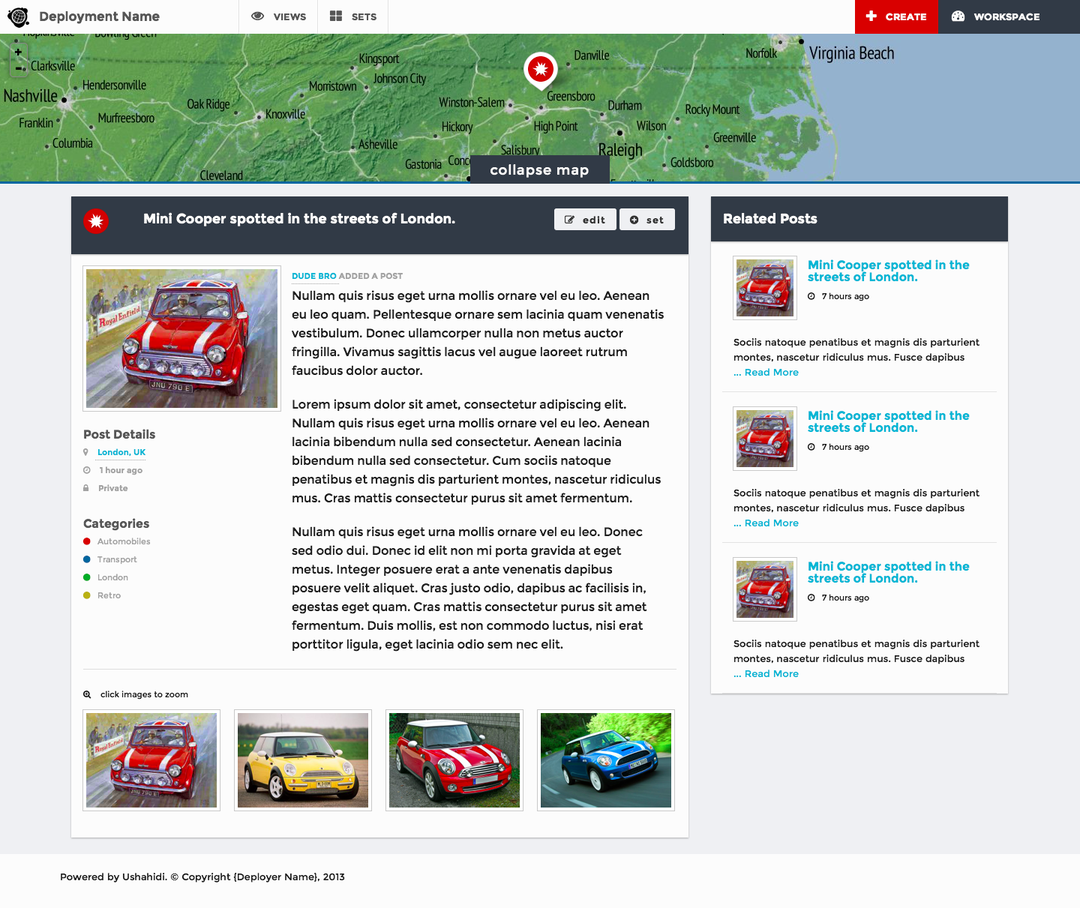Click second related post thumbnail image
Image resolution: width=1080 pixels, height=908 pixels.
tap(765, 439)
